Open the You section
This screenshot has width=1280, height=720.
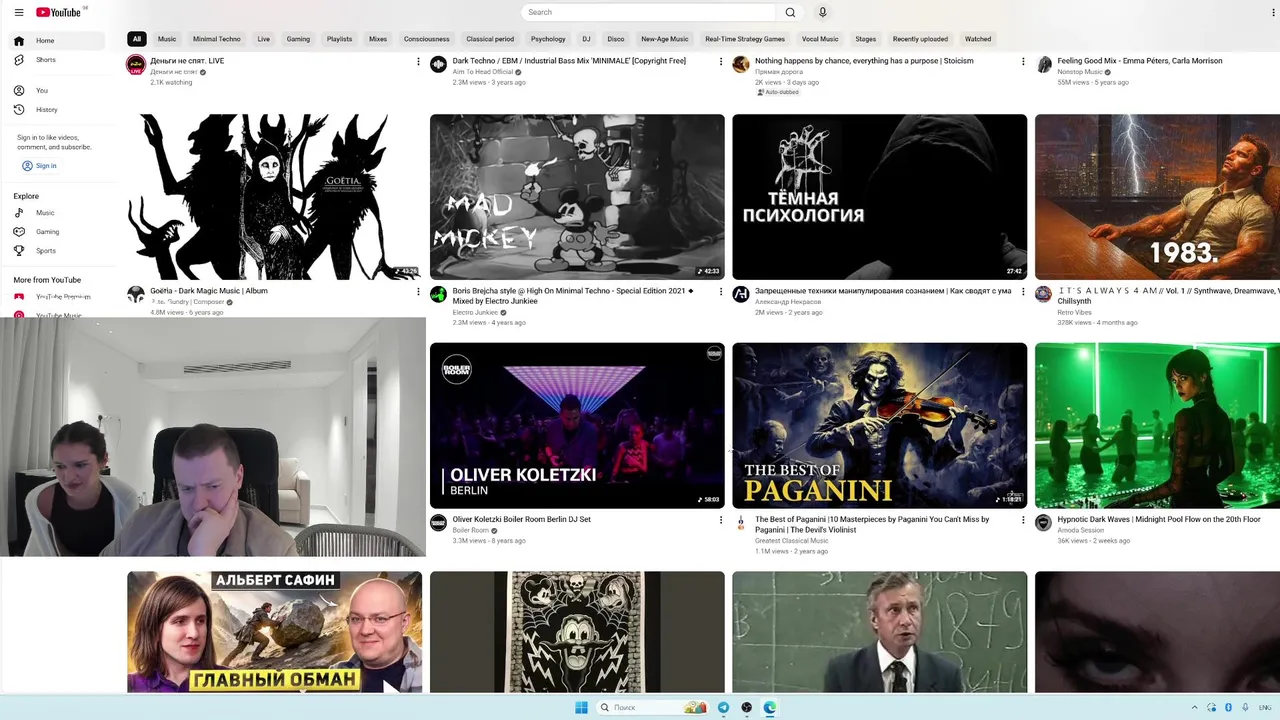pyautogui.click(x=58, y=90)
